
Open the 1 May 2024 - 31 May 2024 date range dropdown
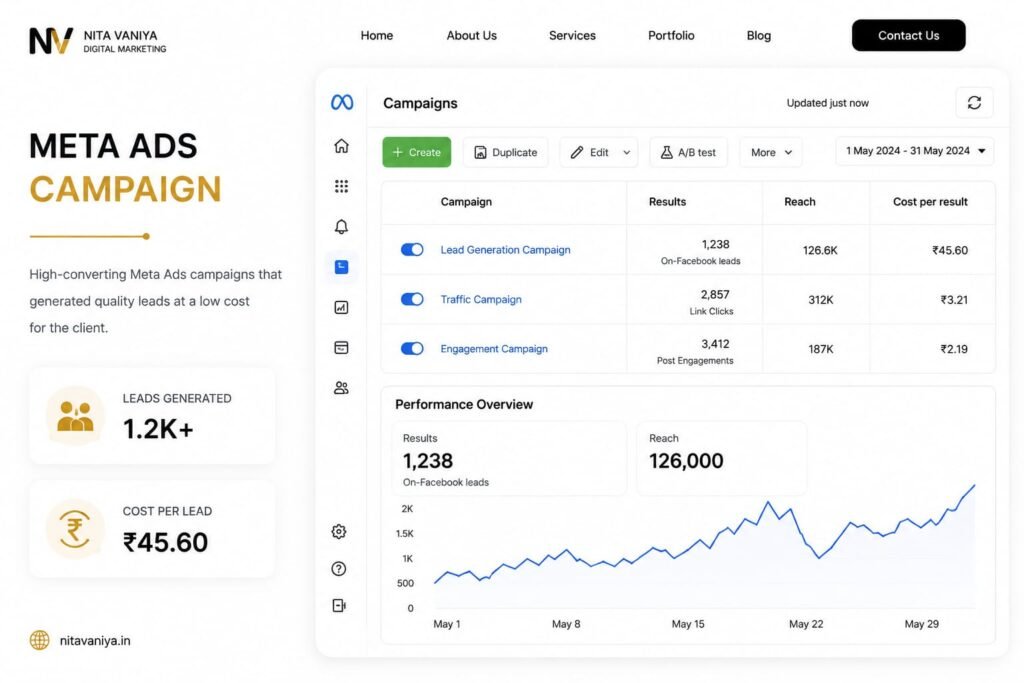915,151
